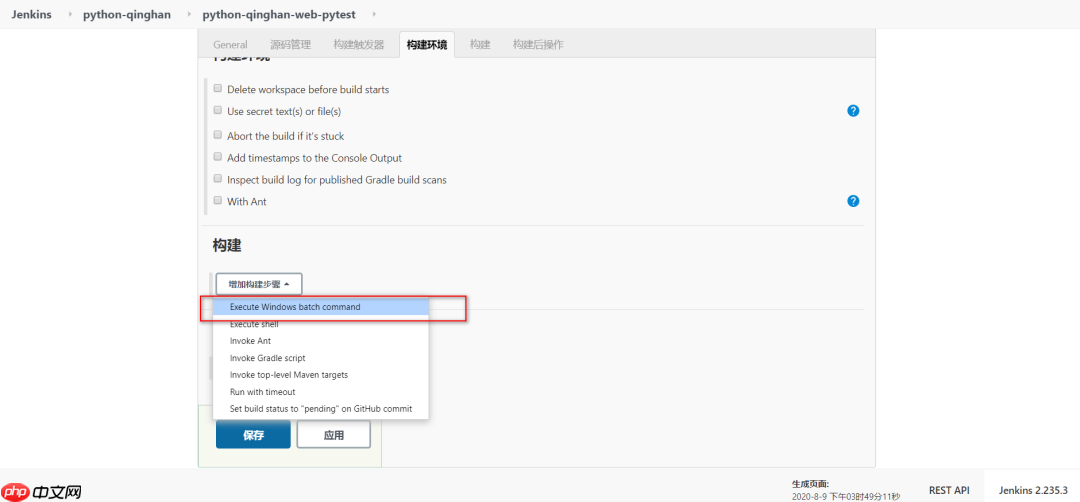Check Use secret text(s) or file(s)
This screenshot has height=502, width=1080.
pos(218,111)
